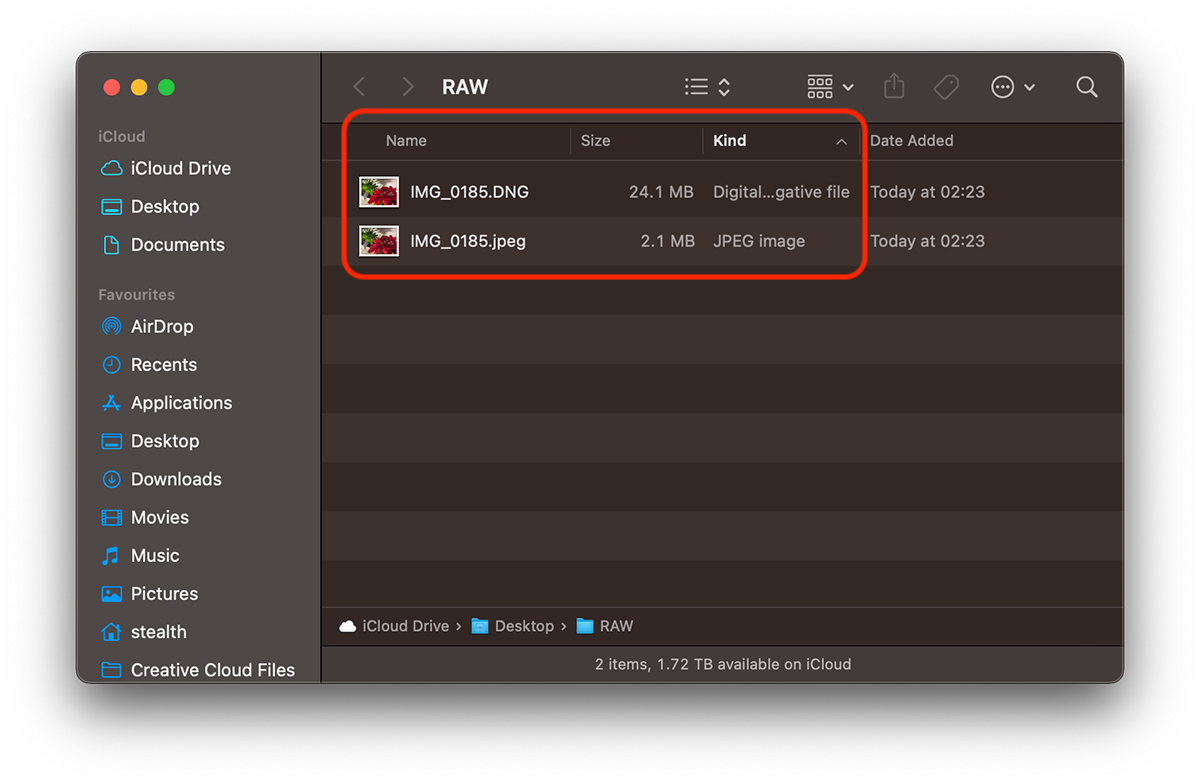
Task: Open Applications folder from sidebar
Action: pyautogui.click(x=181, y=403)
